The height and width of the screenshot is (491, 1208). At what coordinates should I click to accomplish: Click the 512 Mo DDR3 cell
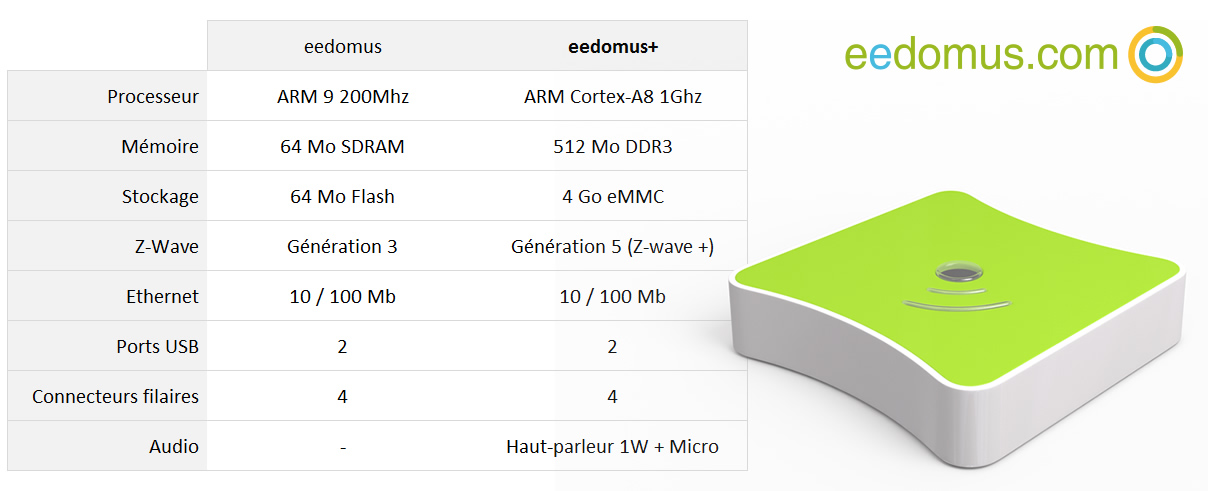(x=612, y=147)
